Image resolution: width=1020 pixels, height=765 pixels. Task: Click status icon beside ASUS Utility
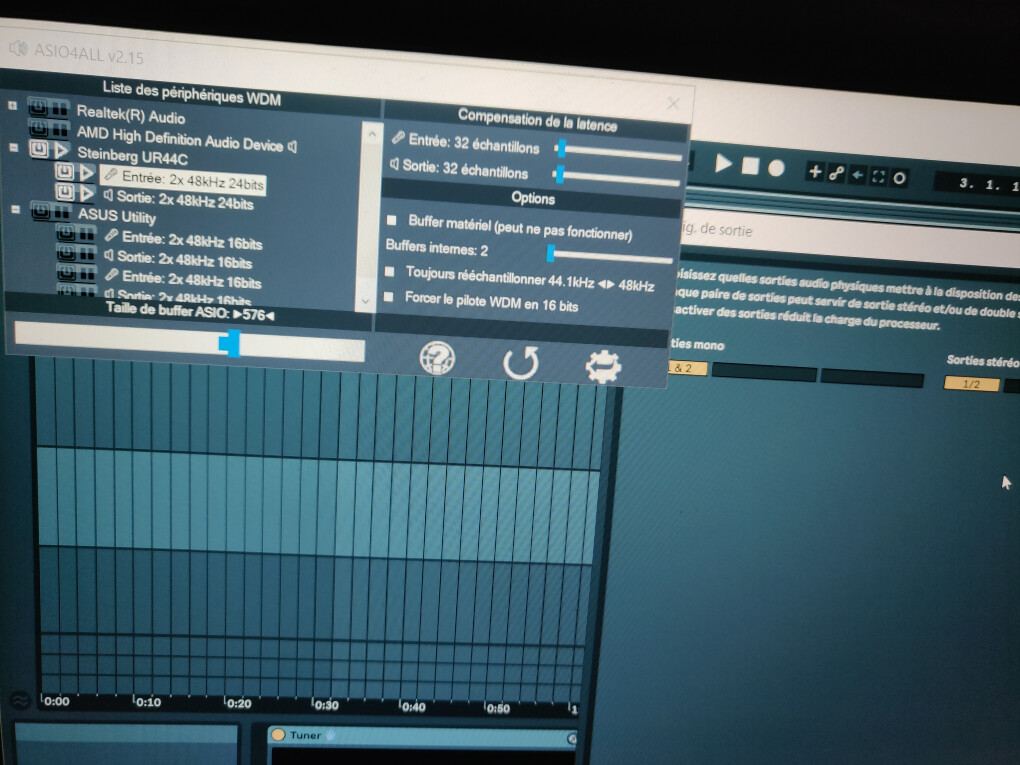point(62,212)
